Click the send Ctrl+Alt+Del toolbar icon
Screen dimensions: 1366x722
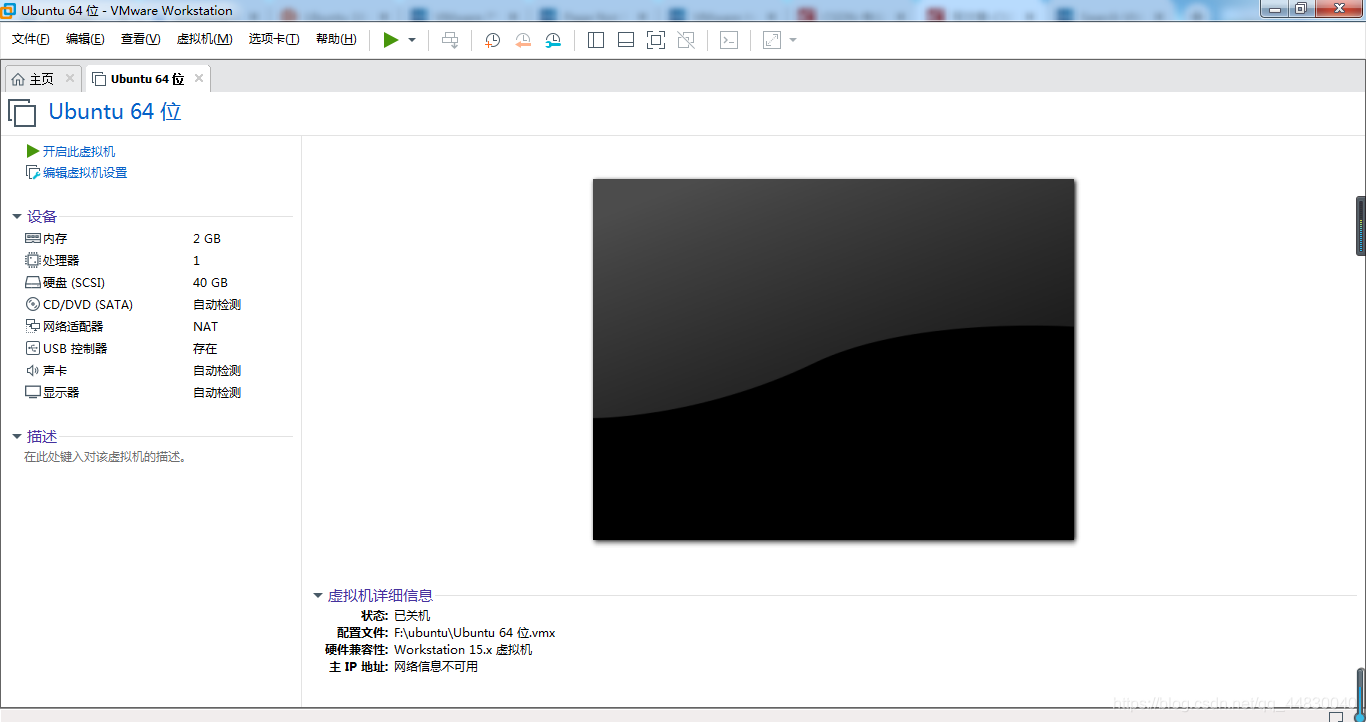pos(451,40)
